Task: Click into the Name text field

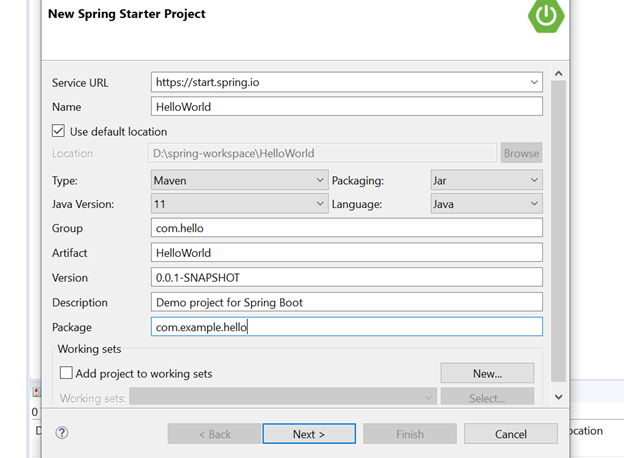Action: pyautogui.click(x=346, y=107)
